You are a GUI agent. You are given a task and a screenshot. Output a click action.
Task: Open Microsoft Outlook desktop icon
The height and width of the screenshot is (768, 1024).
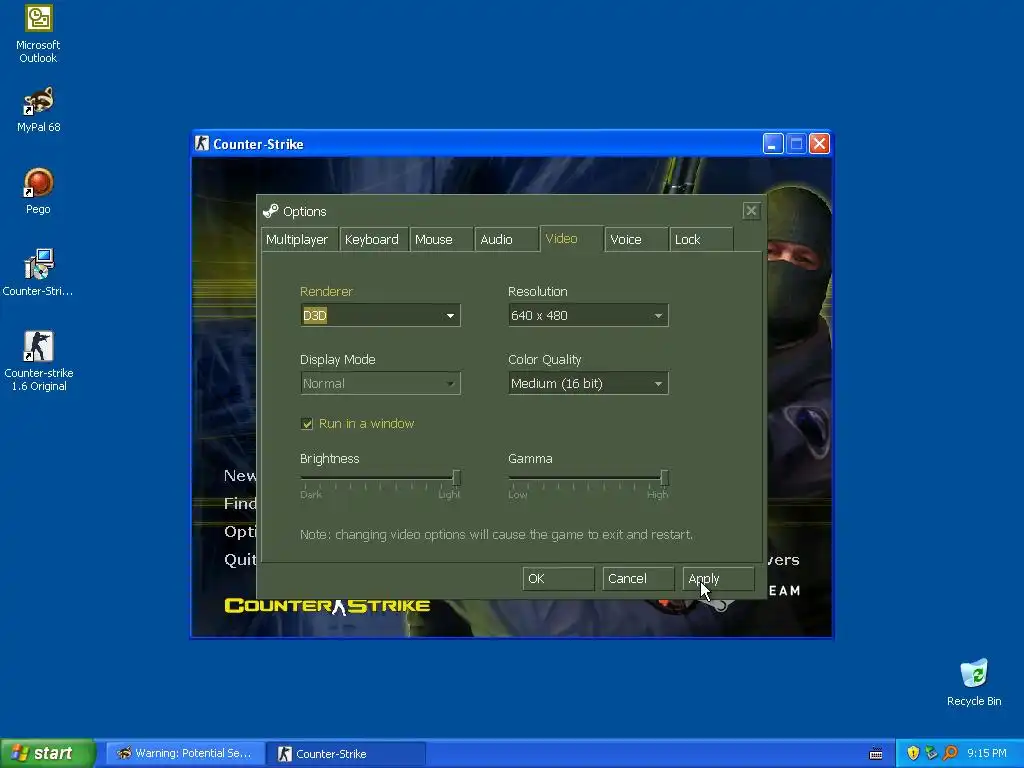coord(38,34)
